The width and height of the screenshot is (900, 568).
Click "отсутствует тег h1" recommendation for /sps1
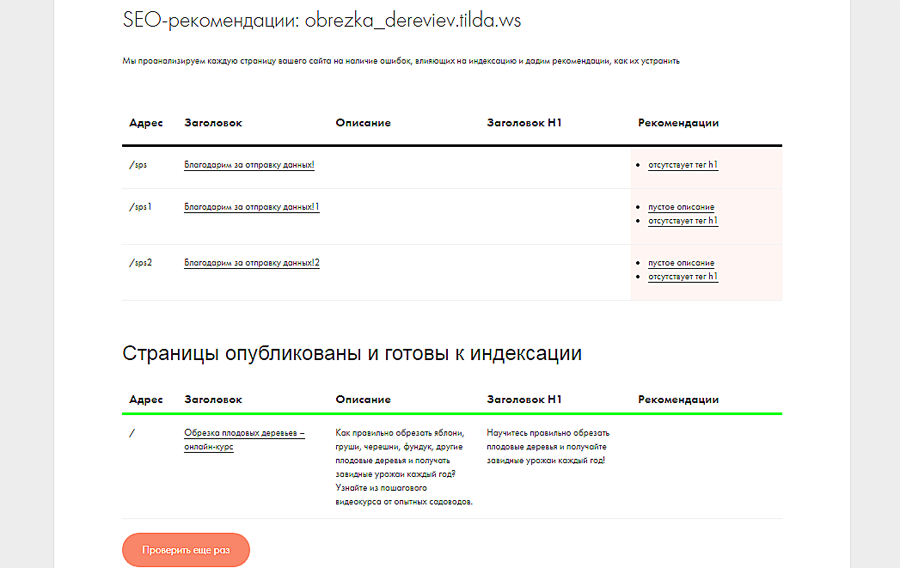[683, 221]
